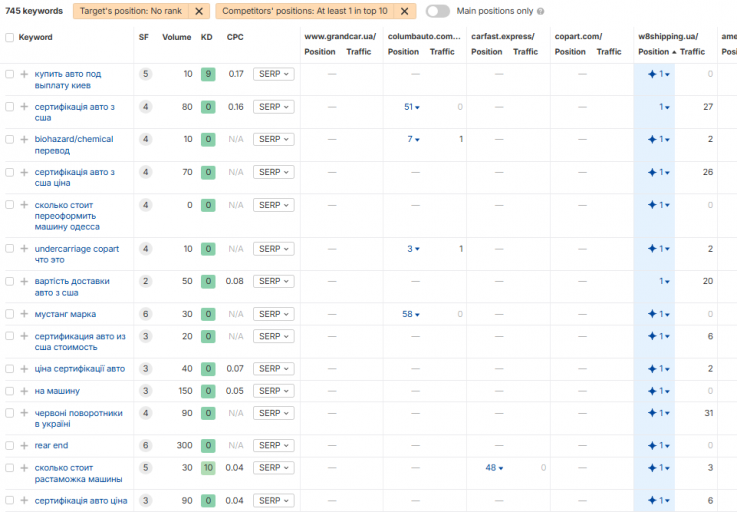The height and width of the screenshot is (512, 737).
Task: Remove the 'Competitors' positions' filter with X
Action: click(404, 11)
